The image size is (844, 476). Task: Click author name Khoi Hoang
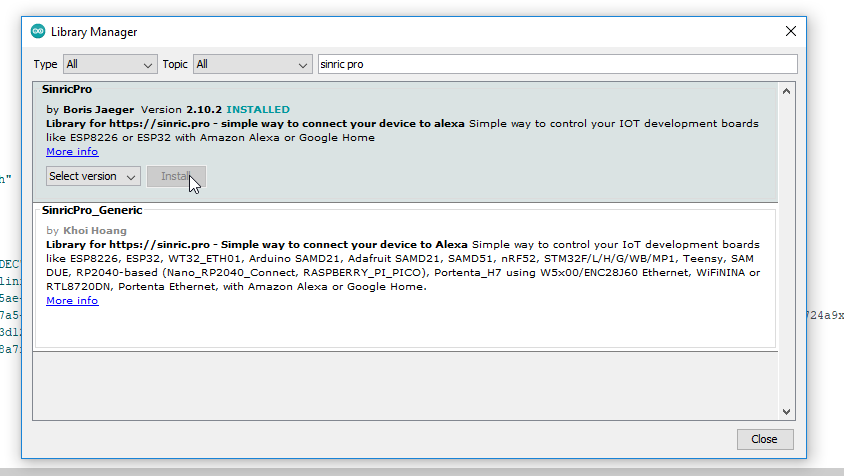coord(95,230)
